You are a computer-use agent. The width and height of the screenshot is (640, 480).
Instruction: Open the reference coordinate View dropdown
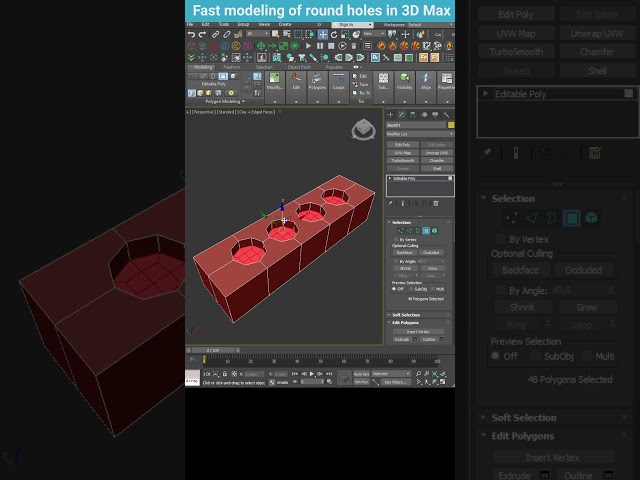click(x=374, y=34)
